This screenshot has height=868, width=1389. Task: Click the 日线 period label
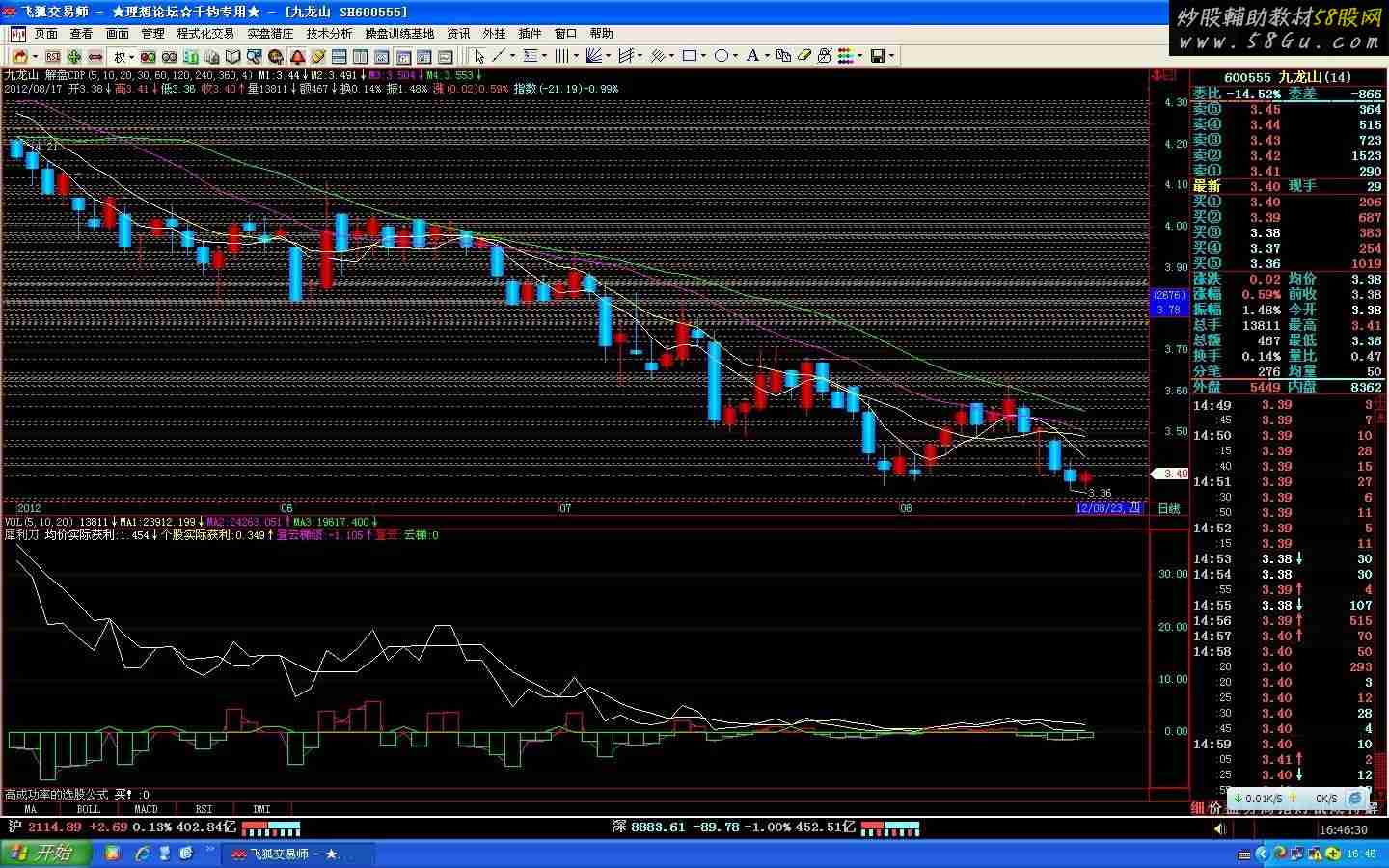tap(1169, 508)
